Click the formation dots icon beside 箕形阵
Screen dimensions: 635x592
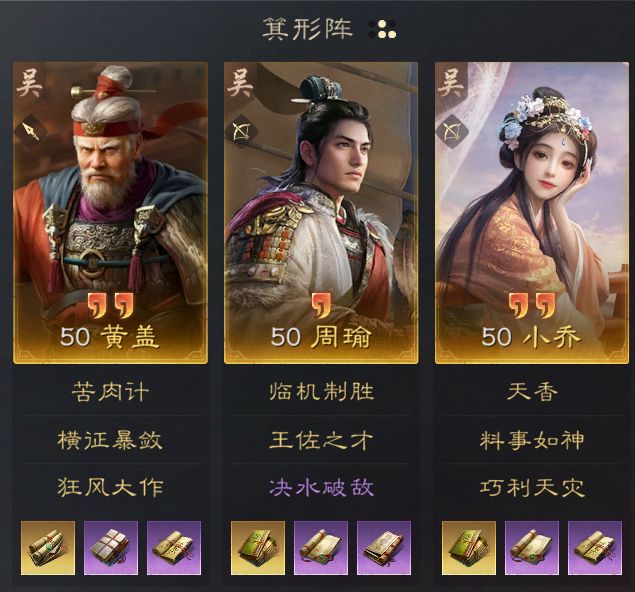[382, 30]
